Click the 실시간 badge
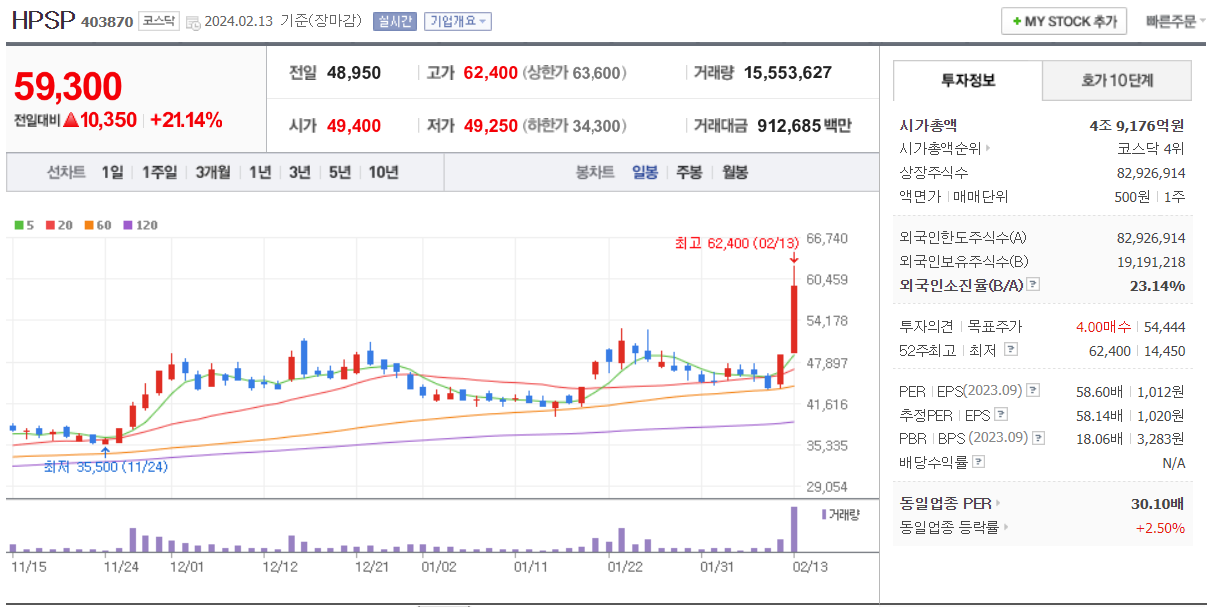 click(x=394, y=21)
